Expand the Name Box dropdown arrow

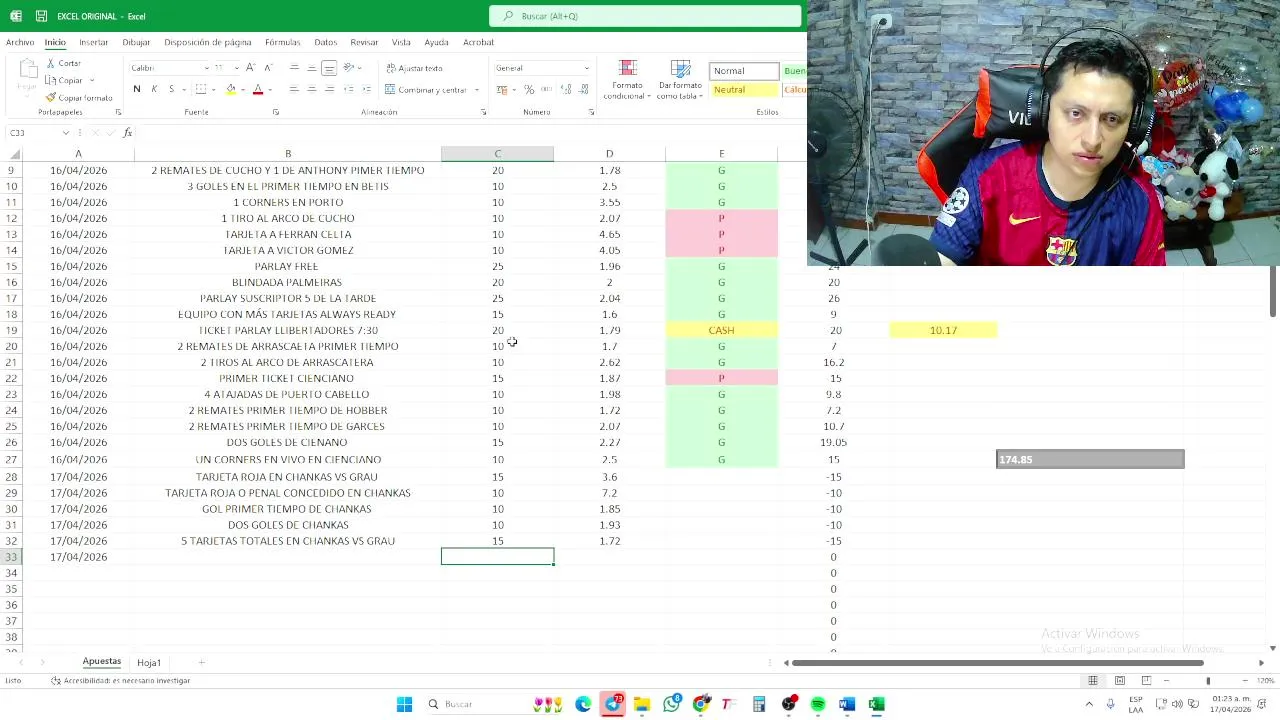[66, 133]
